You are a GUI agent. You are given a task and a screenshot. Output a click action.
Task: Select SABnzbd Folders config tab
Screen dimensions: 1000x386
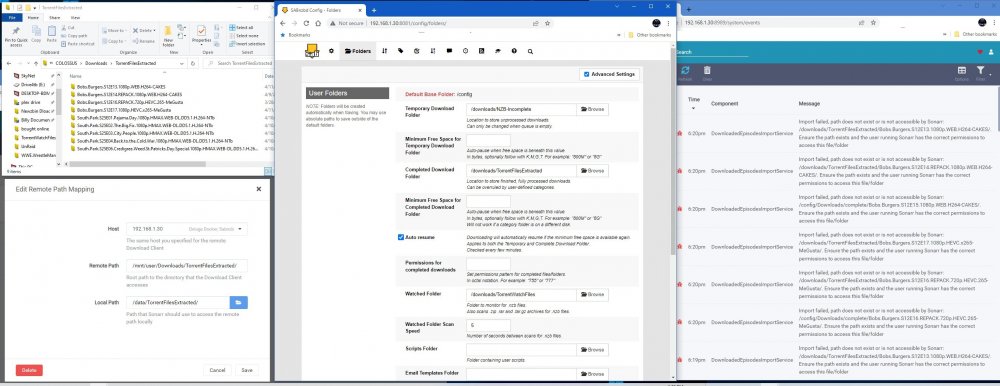[357, 51]
